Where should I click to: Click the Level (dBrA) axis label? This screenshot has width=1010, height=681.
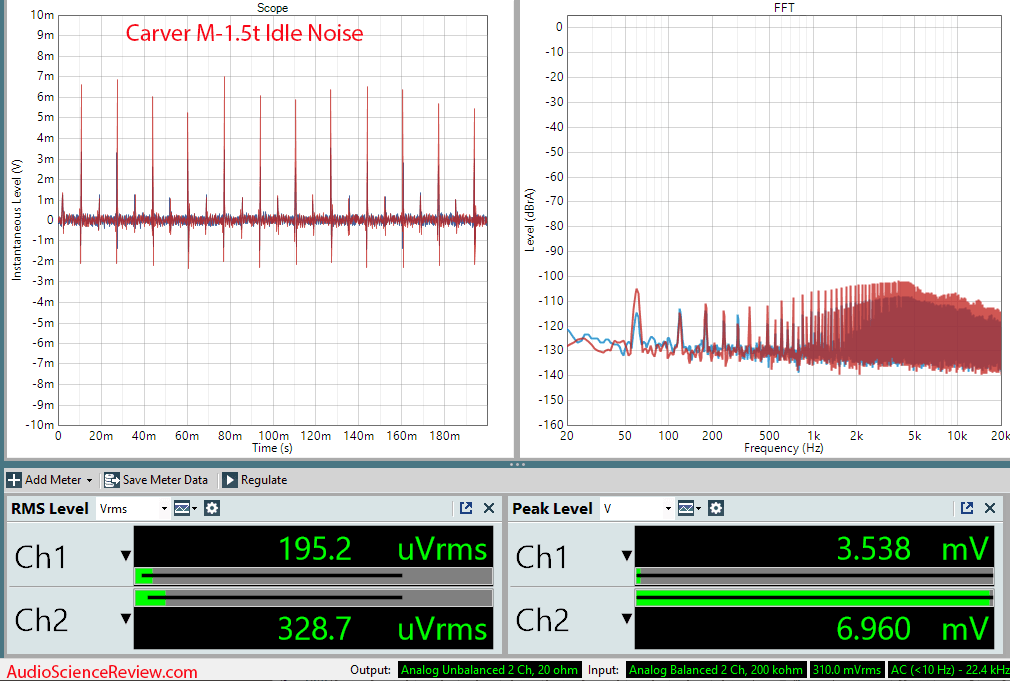[x=529, y=220]
